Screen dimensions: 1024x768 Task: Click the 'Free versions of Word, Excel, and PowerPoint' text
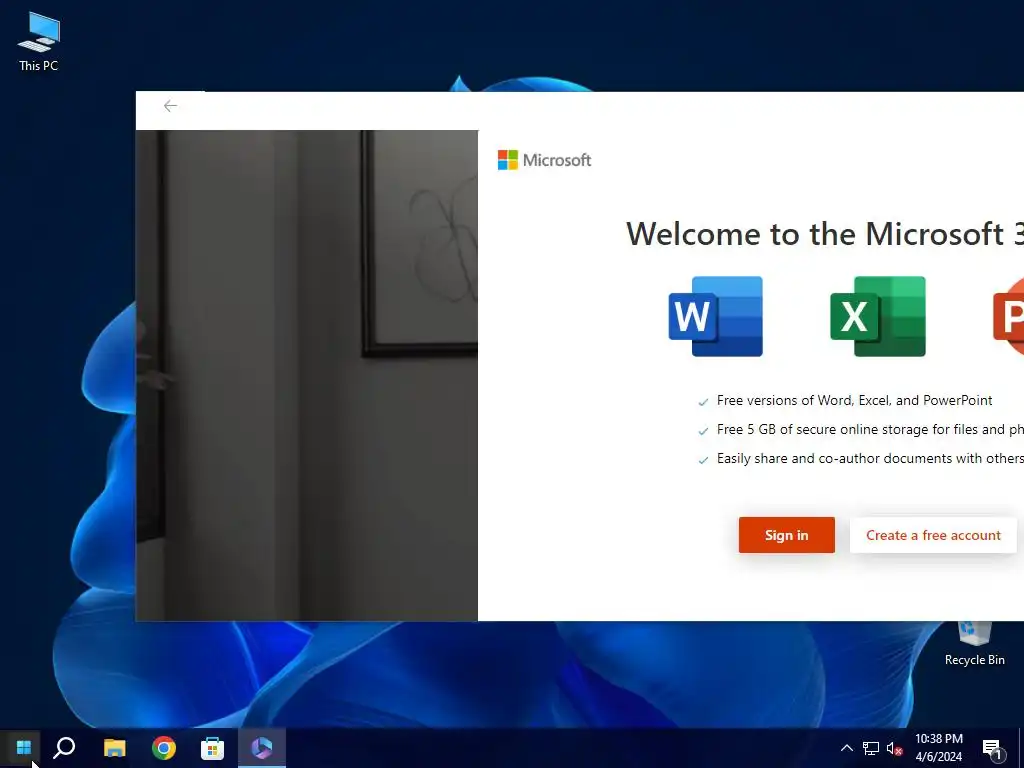point(854,400)
